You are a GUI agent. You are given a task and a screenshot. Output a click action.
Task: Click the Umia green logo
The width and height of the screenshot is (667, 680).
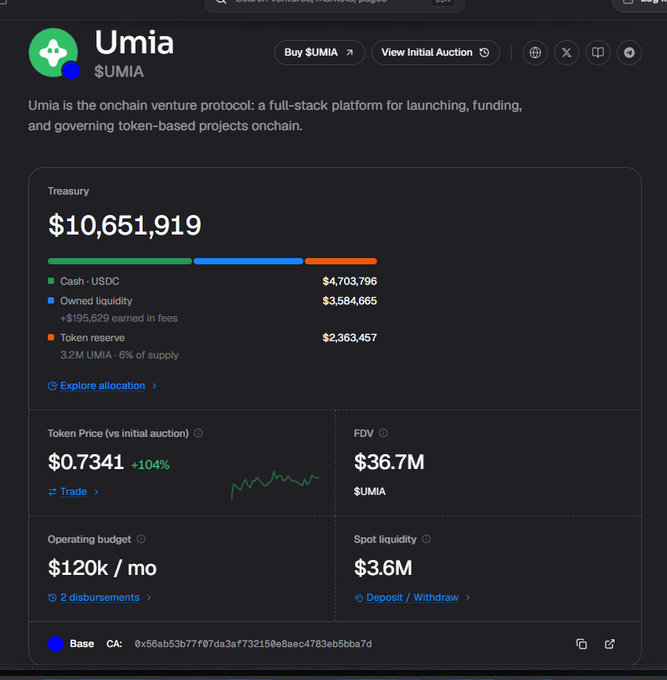(53, 52)
